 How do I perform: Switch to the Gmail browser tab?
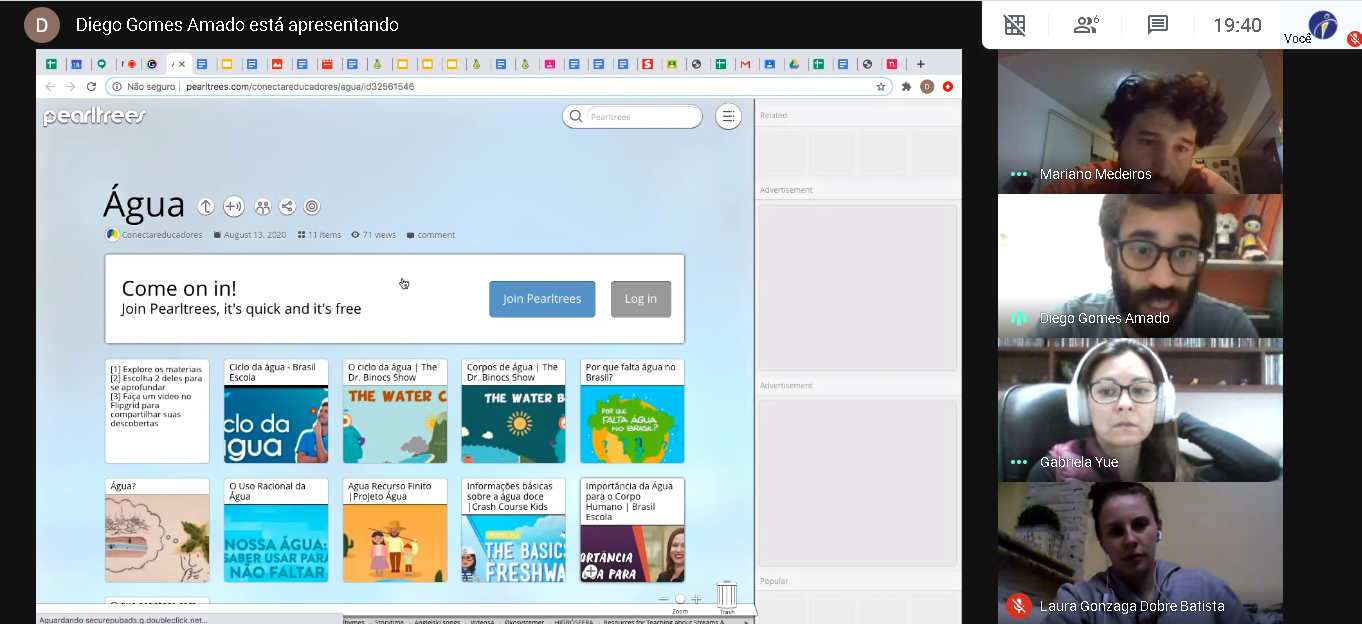(744, 64)
